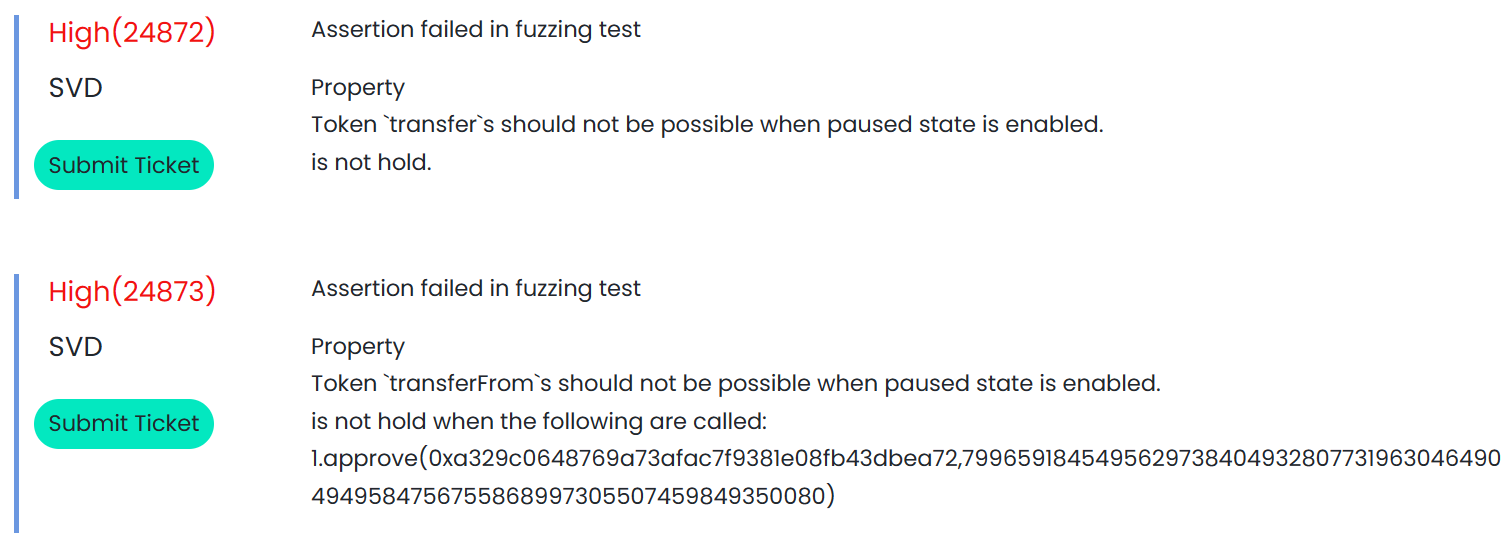Submit a ticket for issue 24872
Image resolution: width=1510 pixels, height=546 pixels.
click(124, 165)
